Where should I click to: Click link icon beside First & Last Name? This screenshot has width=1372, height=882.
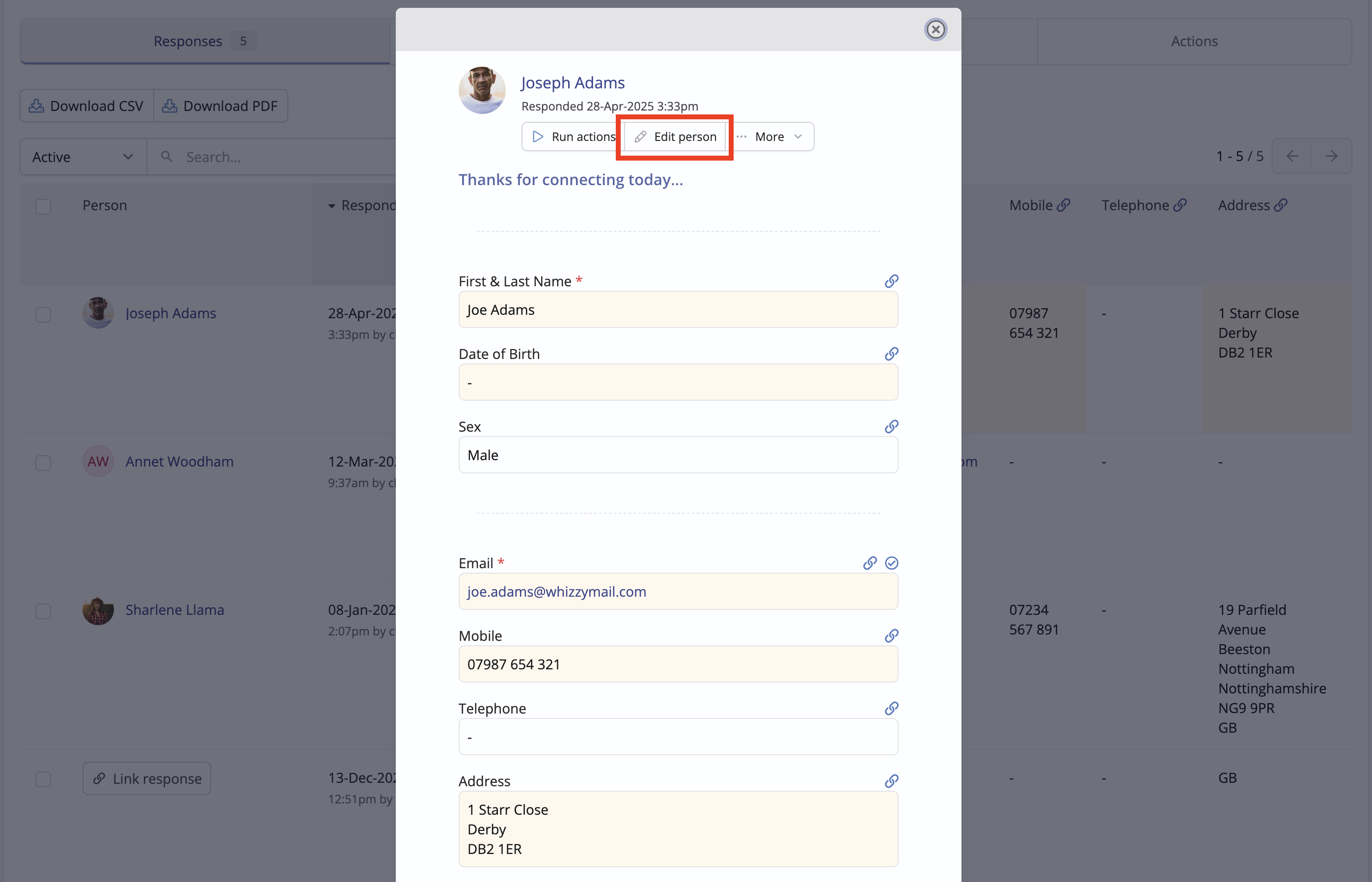(x=891, y=280)
